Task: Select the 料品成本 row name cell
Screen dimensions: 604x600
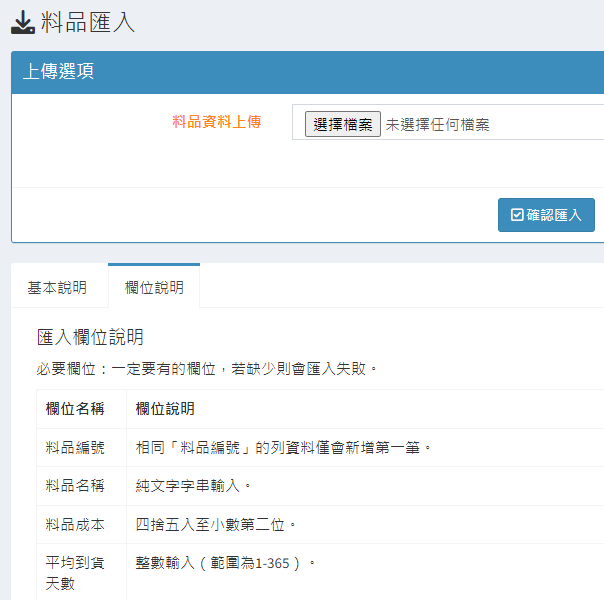Action: (75, 524)
